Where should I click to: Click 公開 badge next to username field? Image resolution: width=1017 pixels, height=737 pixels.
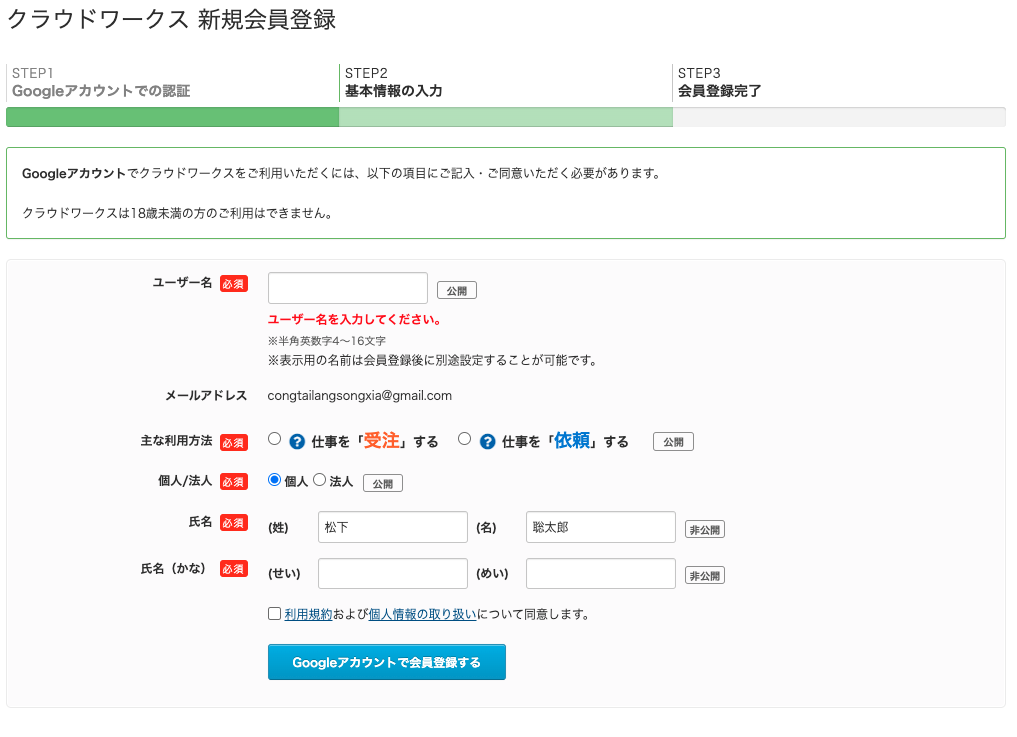[457, 291]
